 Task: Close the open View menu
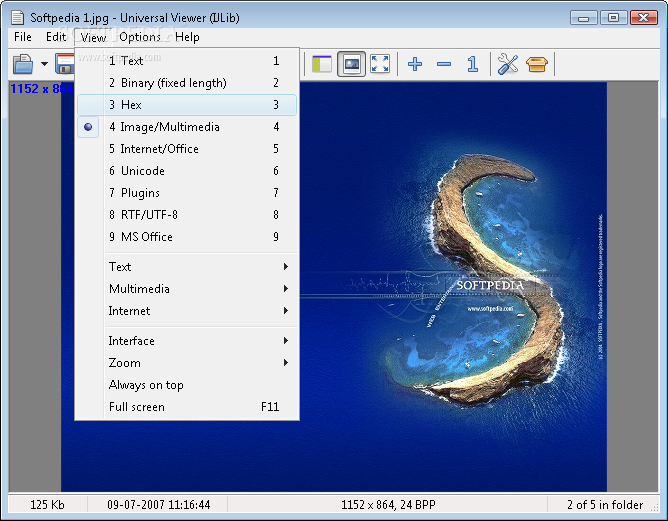93,37
